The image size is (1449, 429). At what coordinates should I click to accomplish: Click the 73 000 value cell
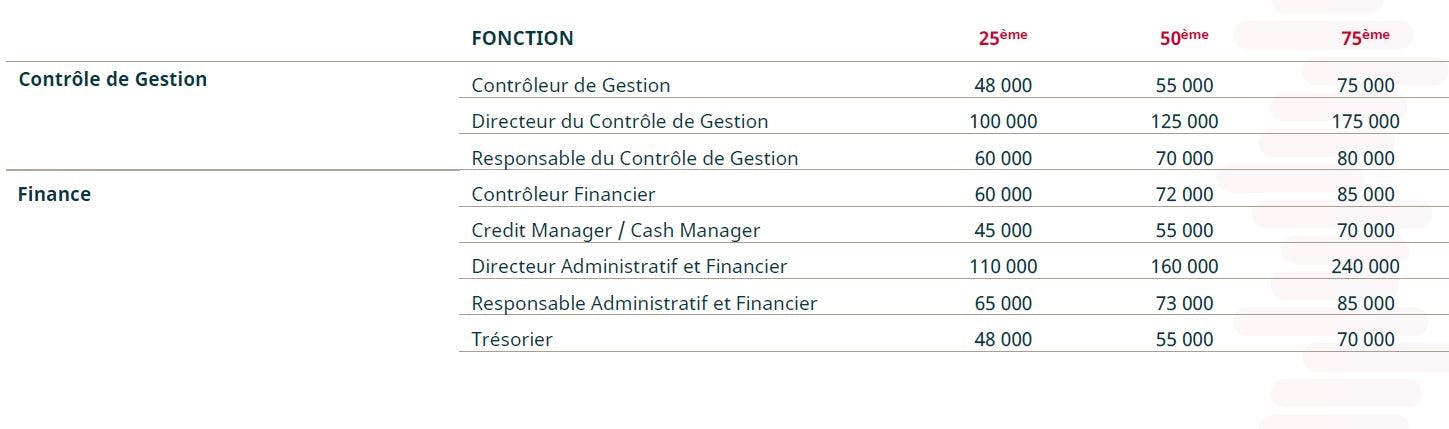pos(1184,303)
